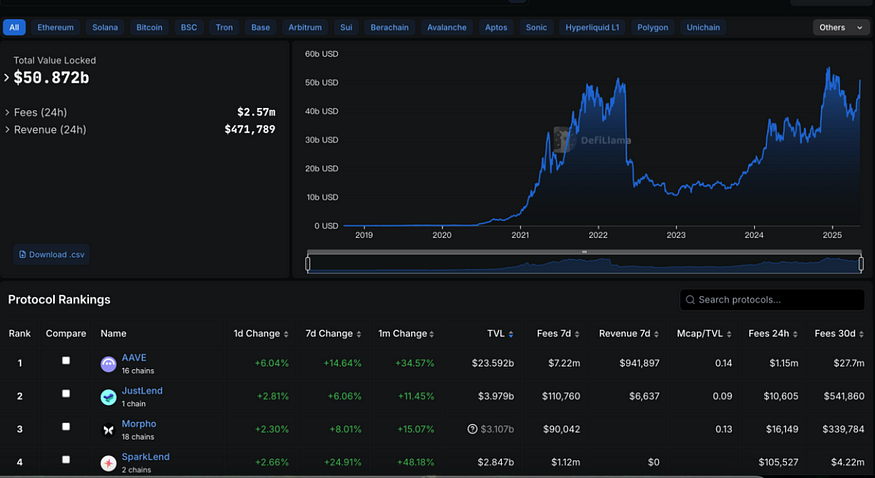Click the Morpho butterfly logo icon
Image resolution: width=875 pixels, height=478 pixels.
click(x=108, y=430)
